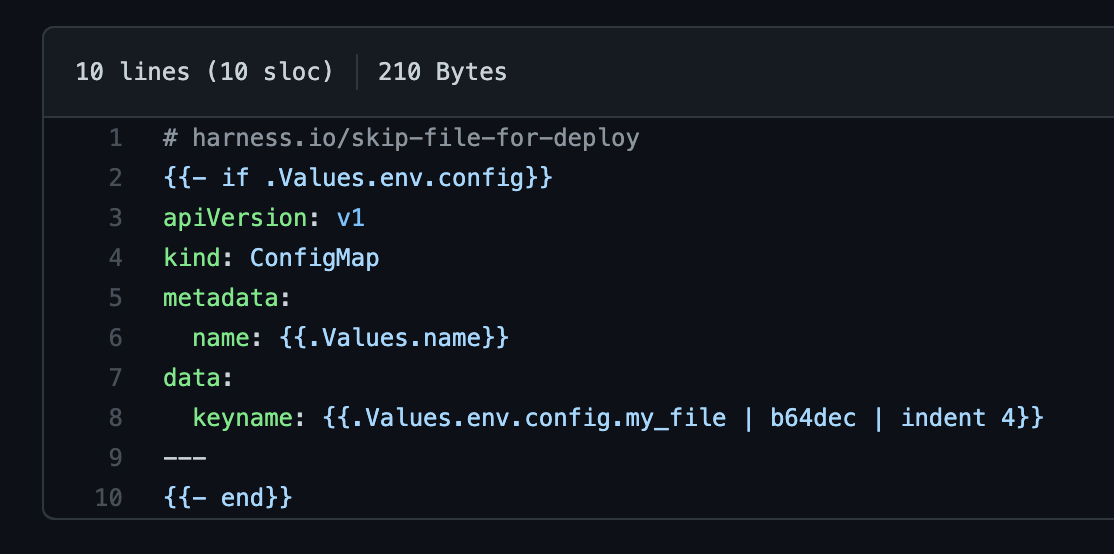Select line number 10 beside end tag
Image resolution: width=1114 pixels, height=554 pixels.
(x=109, y=498)
